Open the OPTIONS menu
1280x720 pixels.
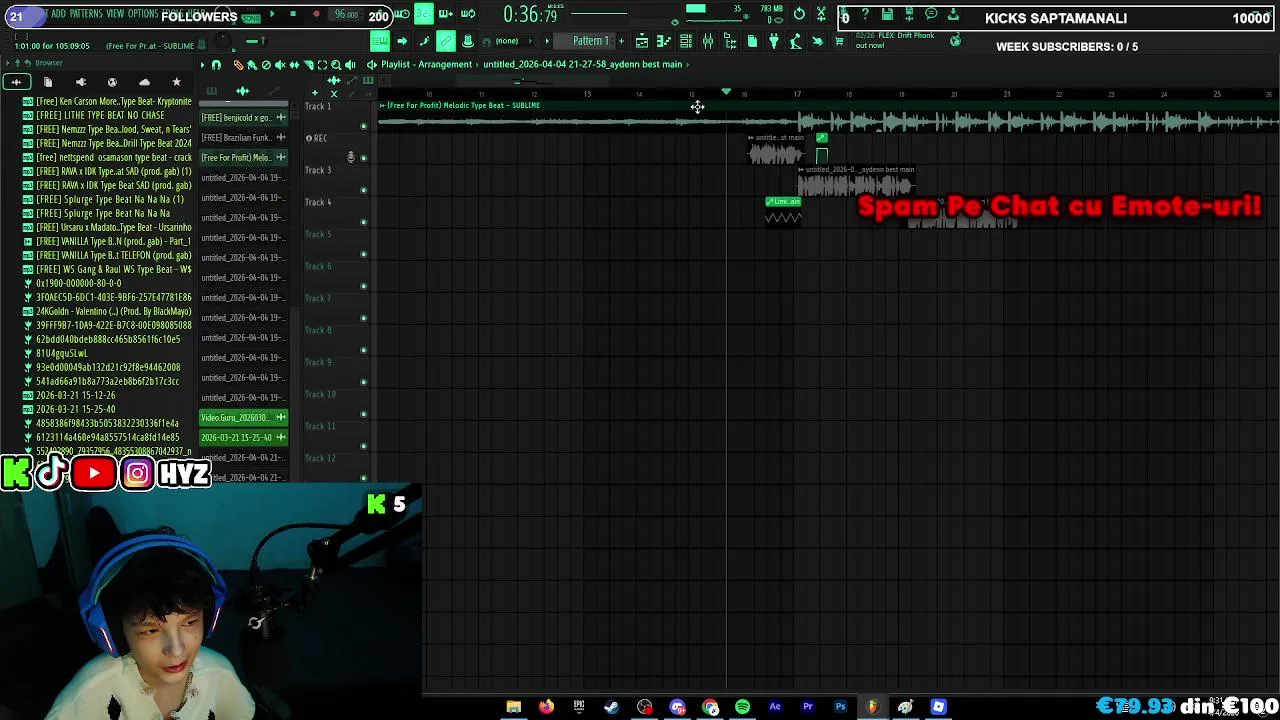tap(143, 14)
